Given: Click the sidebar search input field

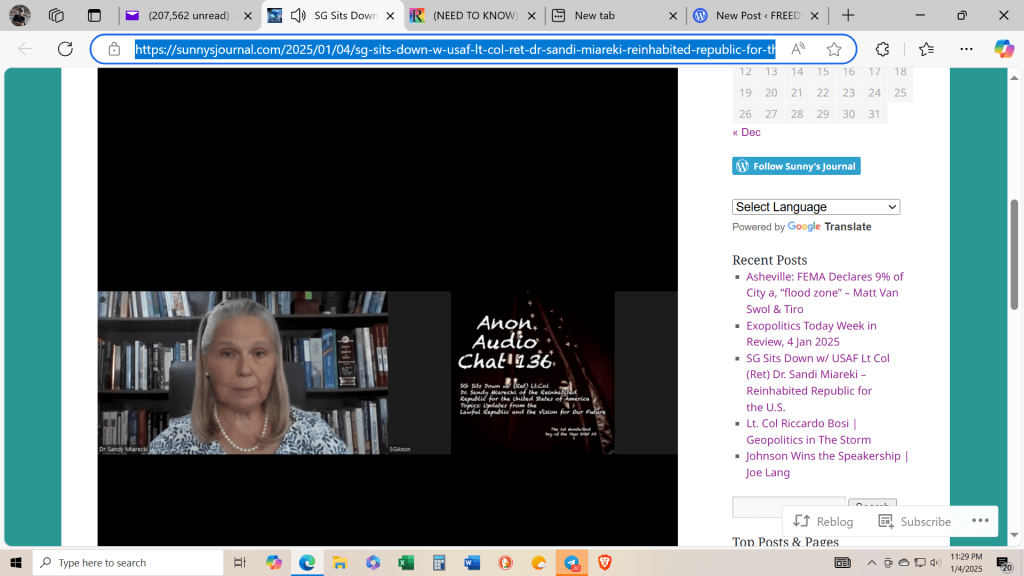Looking at the screenshot, I should point(788,507).
